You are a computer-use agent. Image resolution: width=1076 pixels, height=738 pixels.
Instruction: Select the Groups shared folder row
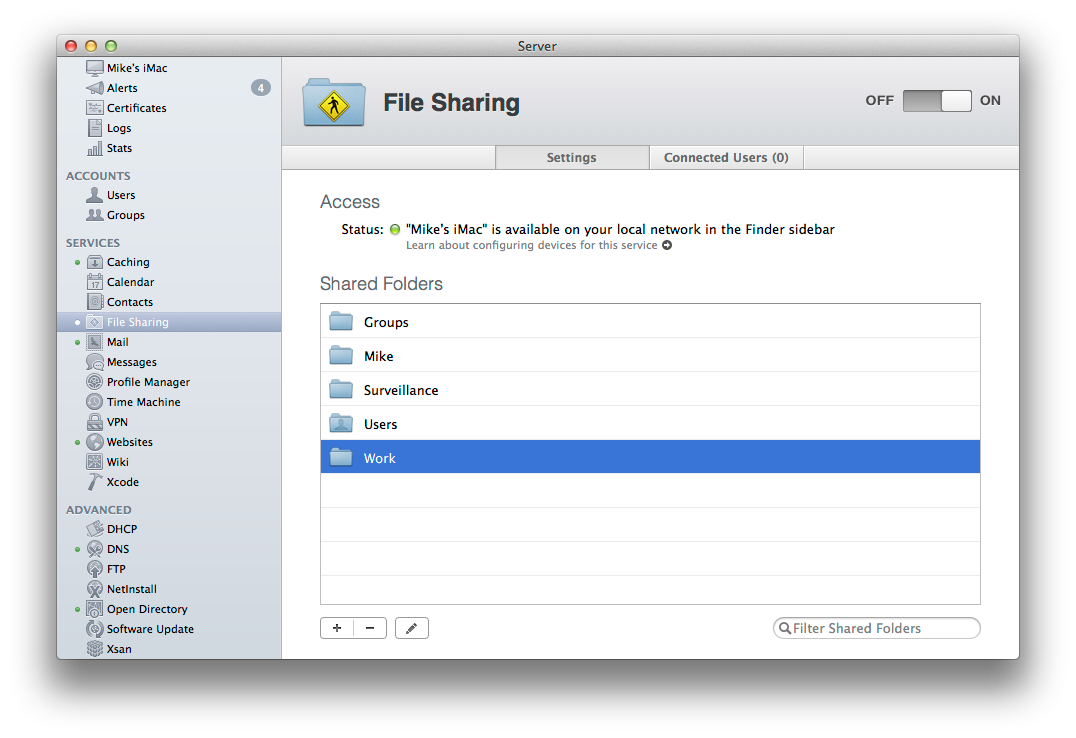tap(650, 321)
